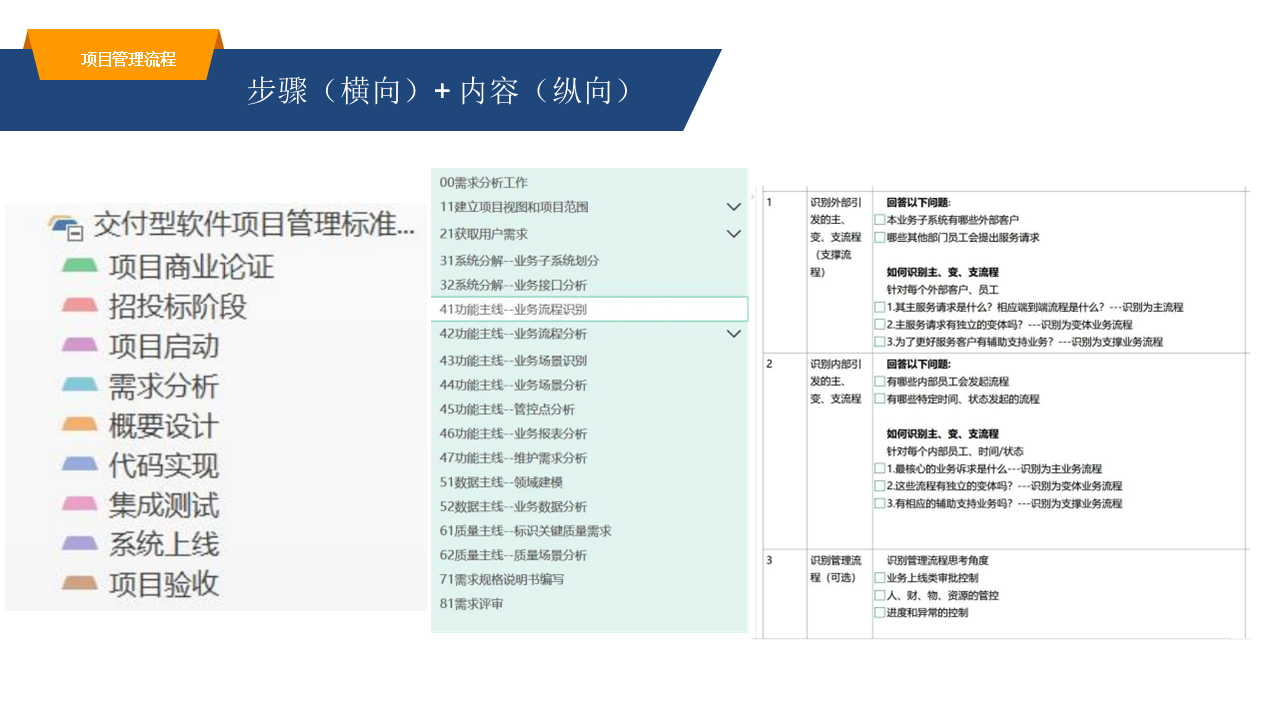The height and width of the screenshot is (720, 1280).
Task: Select the 需求分析 section
Action: pos(164,386)
